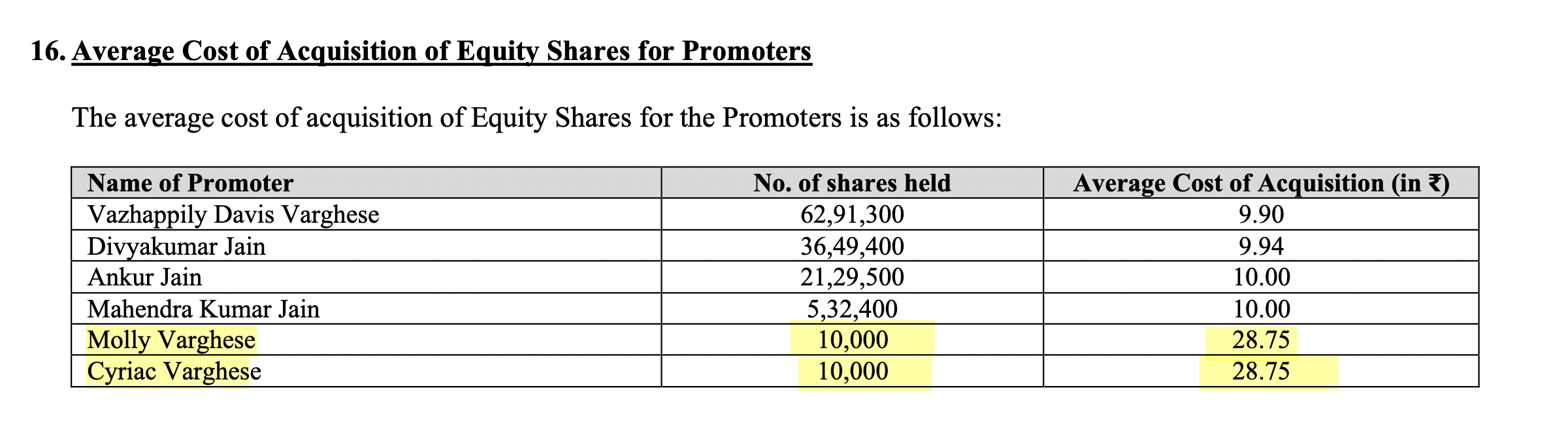Click the 9.94 cost value
This screenshot has width=1568, height=435.
(x=1261, y=246)
